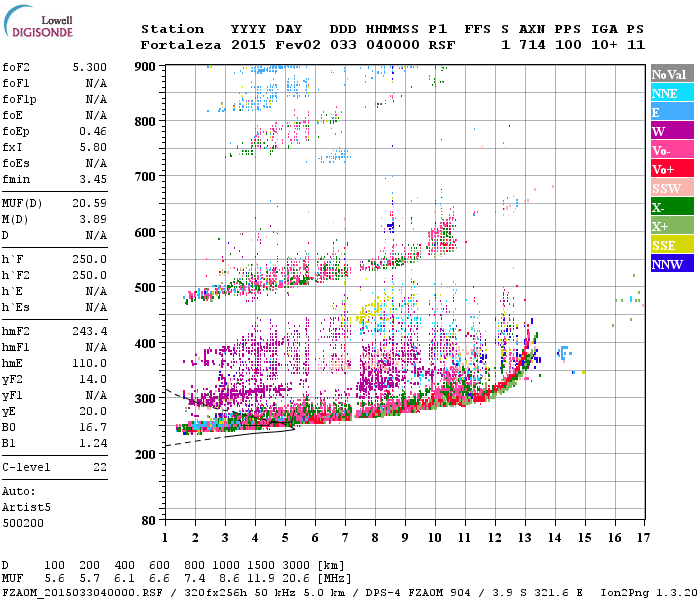Viewport: 700px width, 600px height.
Task: Click the 80 km height axis label
Action: (x=149, y=521)
